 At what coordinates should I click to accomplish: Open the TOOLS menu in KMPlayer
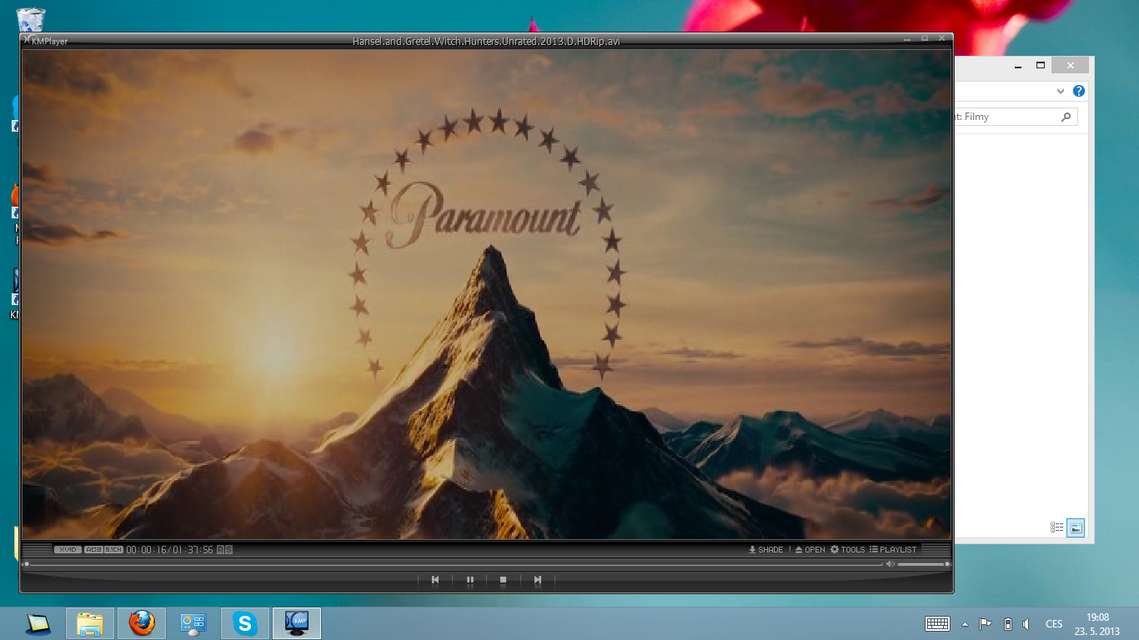(x=847, y=550)
